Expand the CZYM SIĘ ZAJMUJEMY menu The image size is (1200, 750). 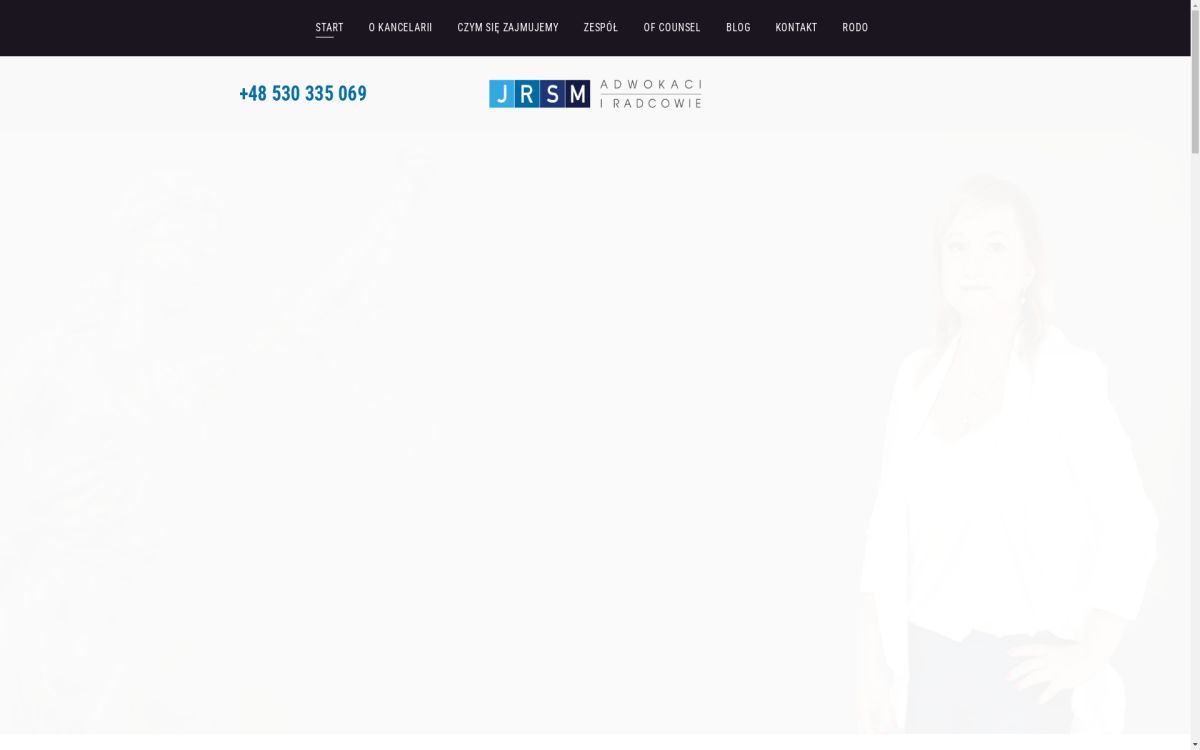click(x=507, y=27)
